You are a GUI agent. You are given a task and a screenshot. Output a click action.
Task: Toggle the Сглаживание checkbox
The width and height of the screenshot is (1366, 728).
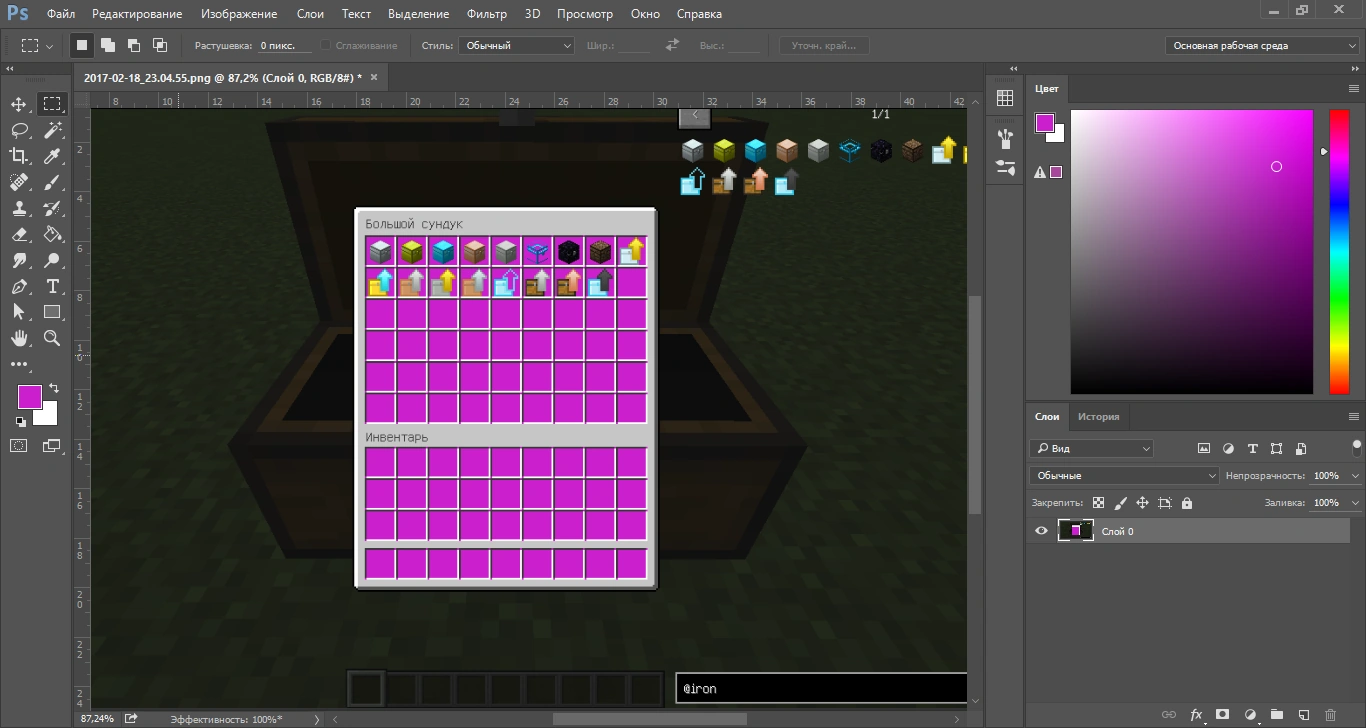click(x=327, y=46)
